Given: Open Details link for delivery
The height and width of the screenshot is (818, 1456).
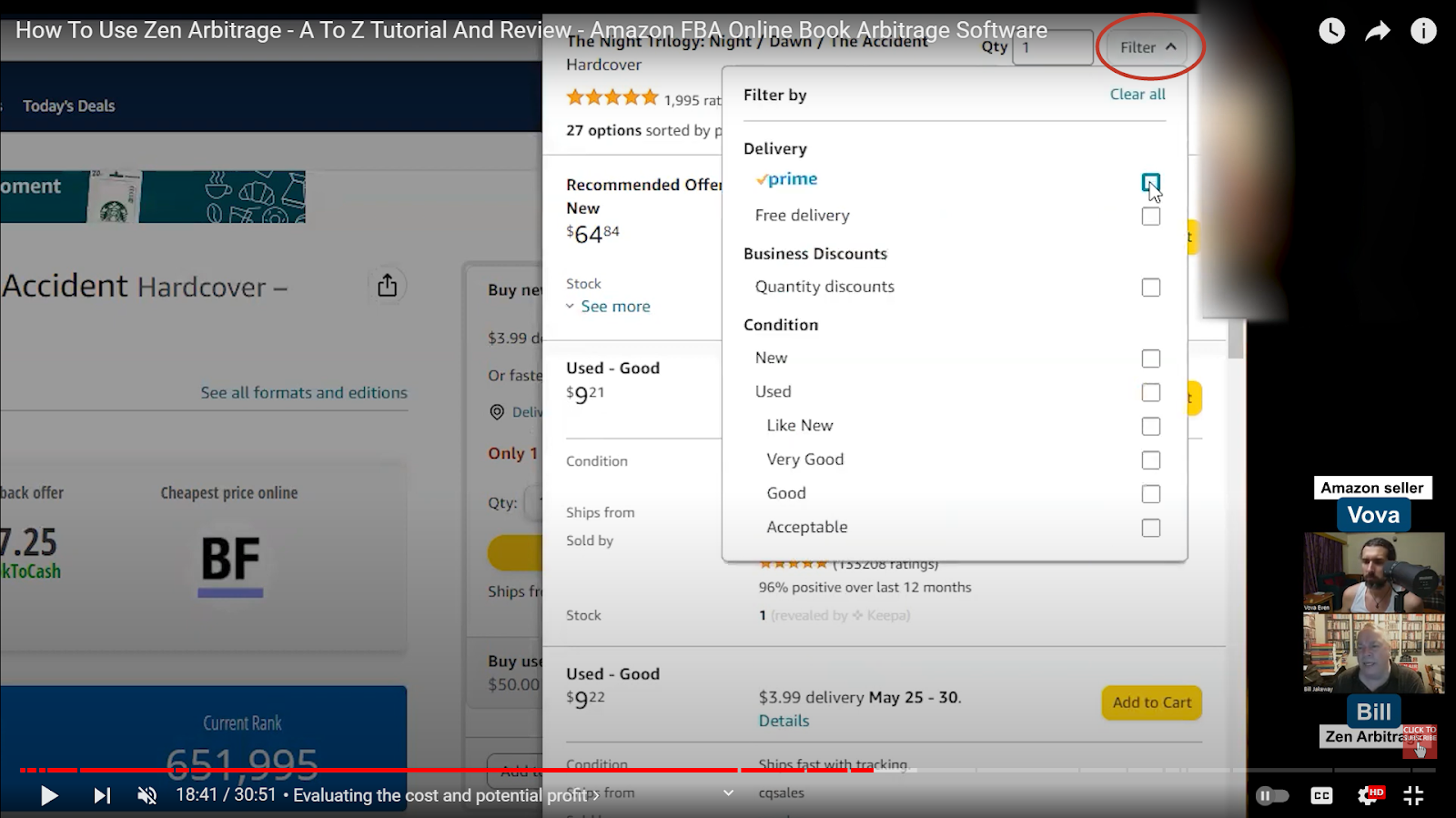Looking at the screenshot, I should [x=784, y=721].
